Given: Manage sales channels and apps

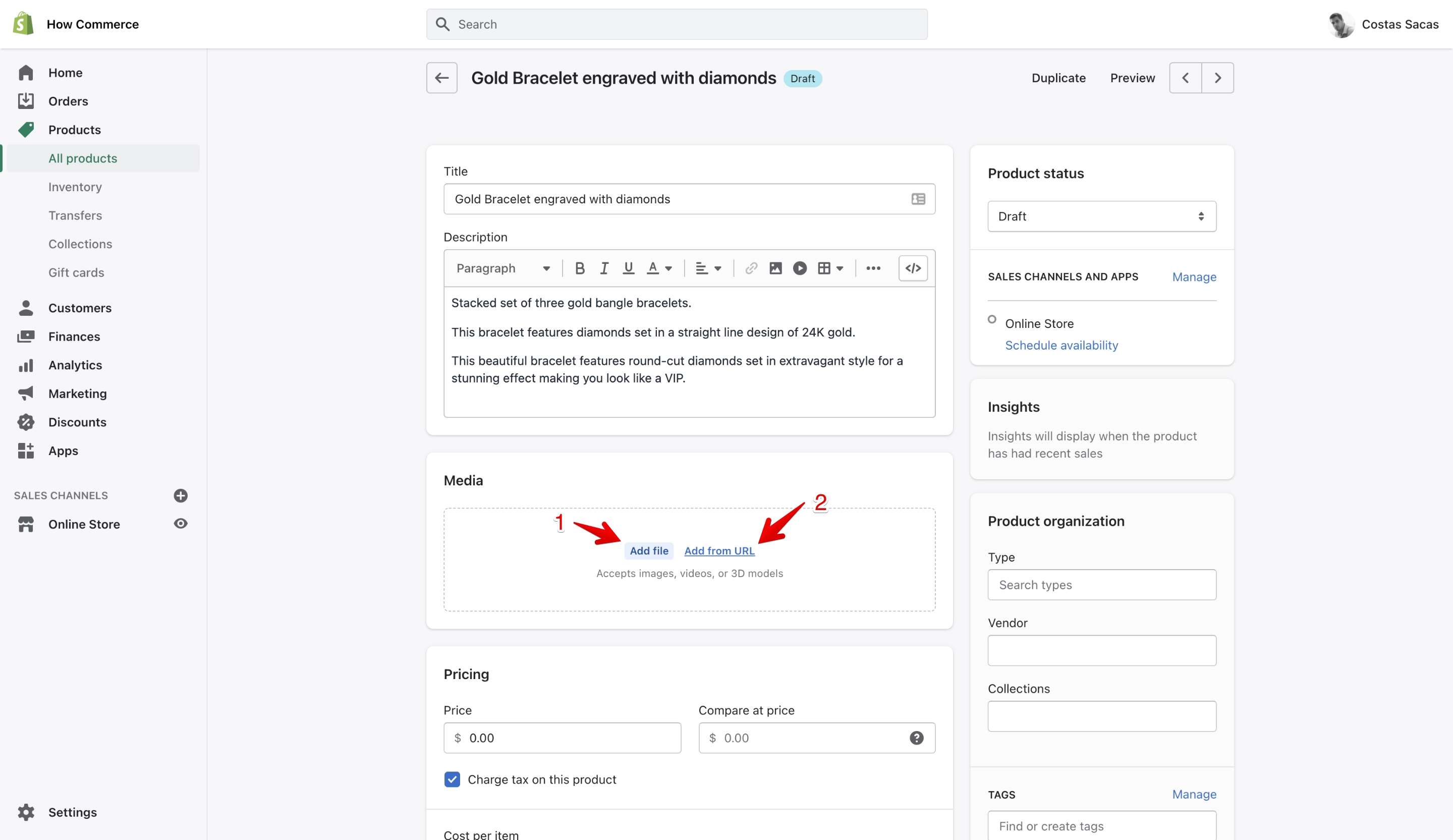Looking at the screenshot, I should [1194, 277].
